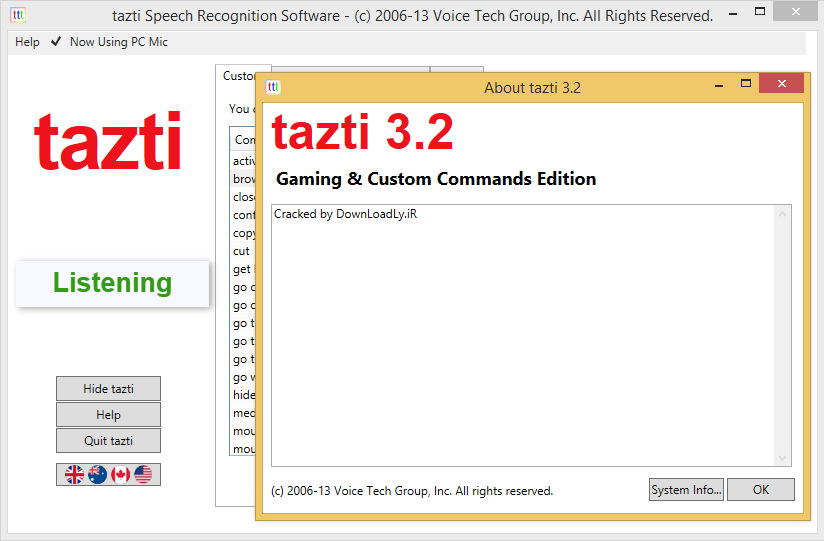Click the Hide tazti button

pyautogui.click(x=108, y=389)
